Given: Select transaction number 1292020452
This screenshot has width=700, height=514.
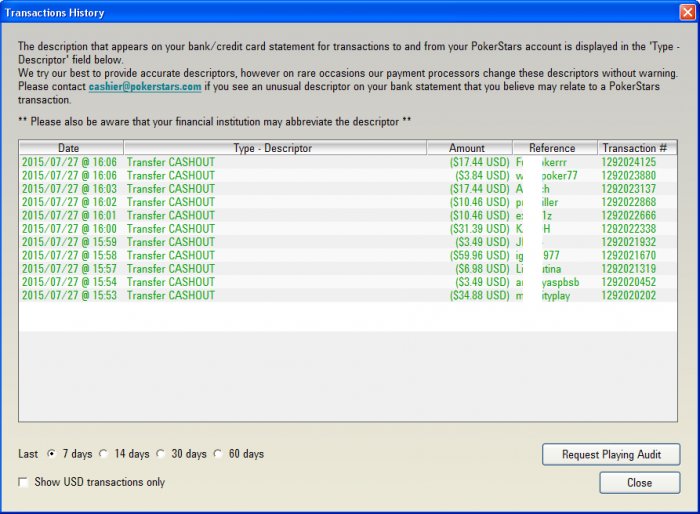Looking at the screenshot, I should pyautogui.click(x=629, y=282).
